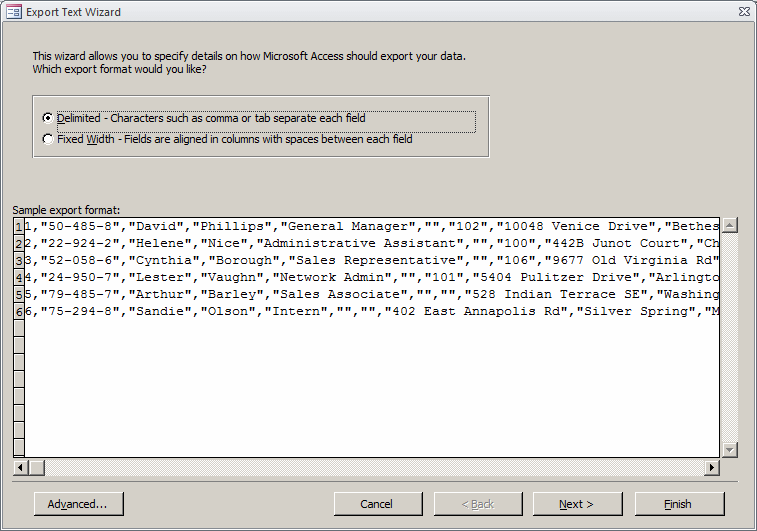Image resolution: width=757 pixels, height=531 pixels.
Task: Click the vertical scrollbar up arrow
Action: pos(729,225)
